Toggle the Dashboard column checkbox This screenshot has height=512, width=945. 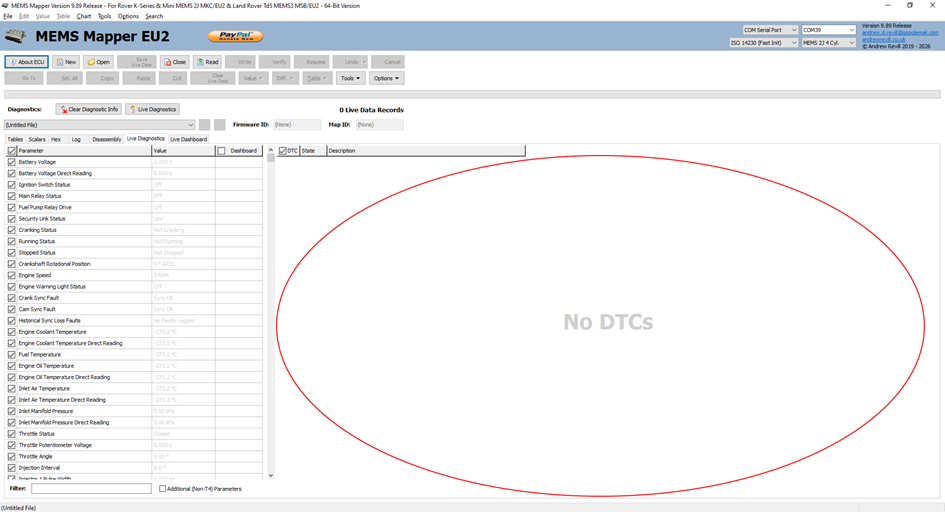(x=222, y=151)
